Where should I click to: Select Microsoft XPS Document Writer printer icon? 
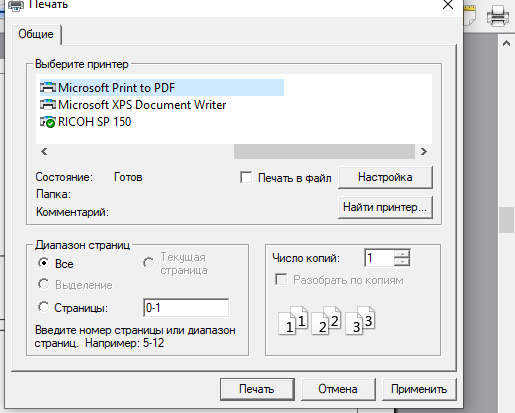pos(48,105)
